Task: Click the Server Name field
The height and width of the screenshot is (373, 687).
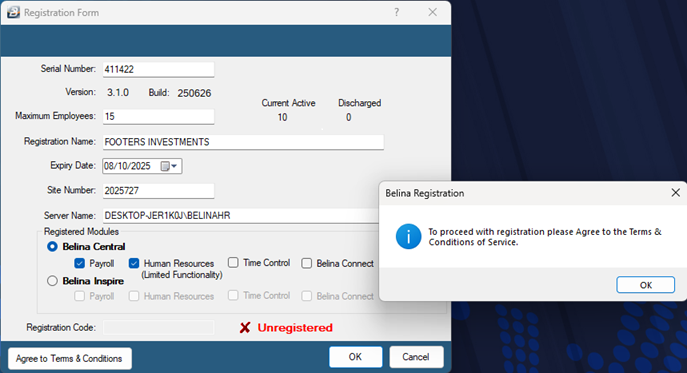Action: (x=241, y=216)
